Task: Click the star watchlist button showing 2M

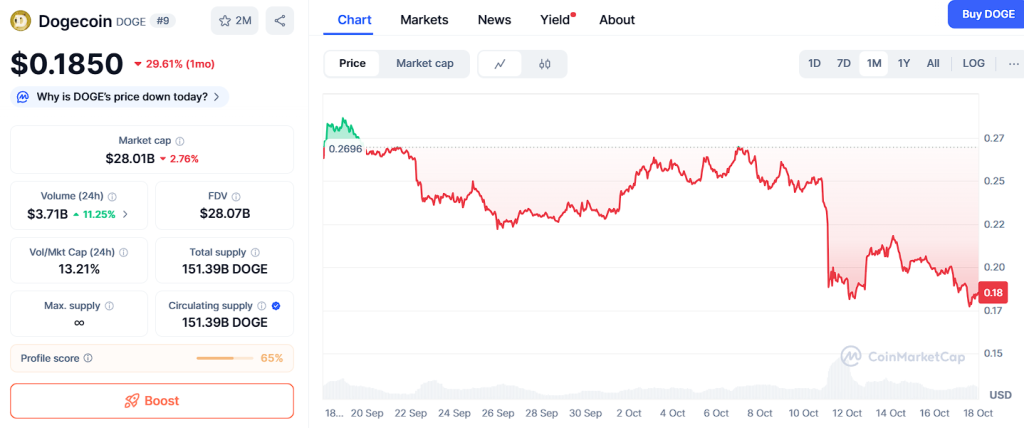Action: [x=235, y=20]
